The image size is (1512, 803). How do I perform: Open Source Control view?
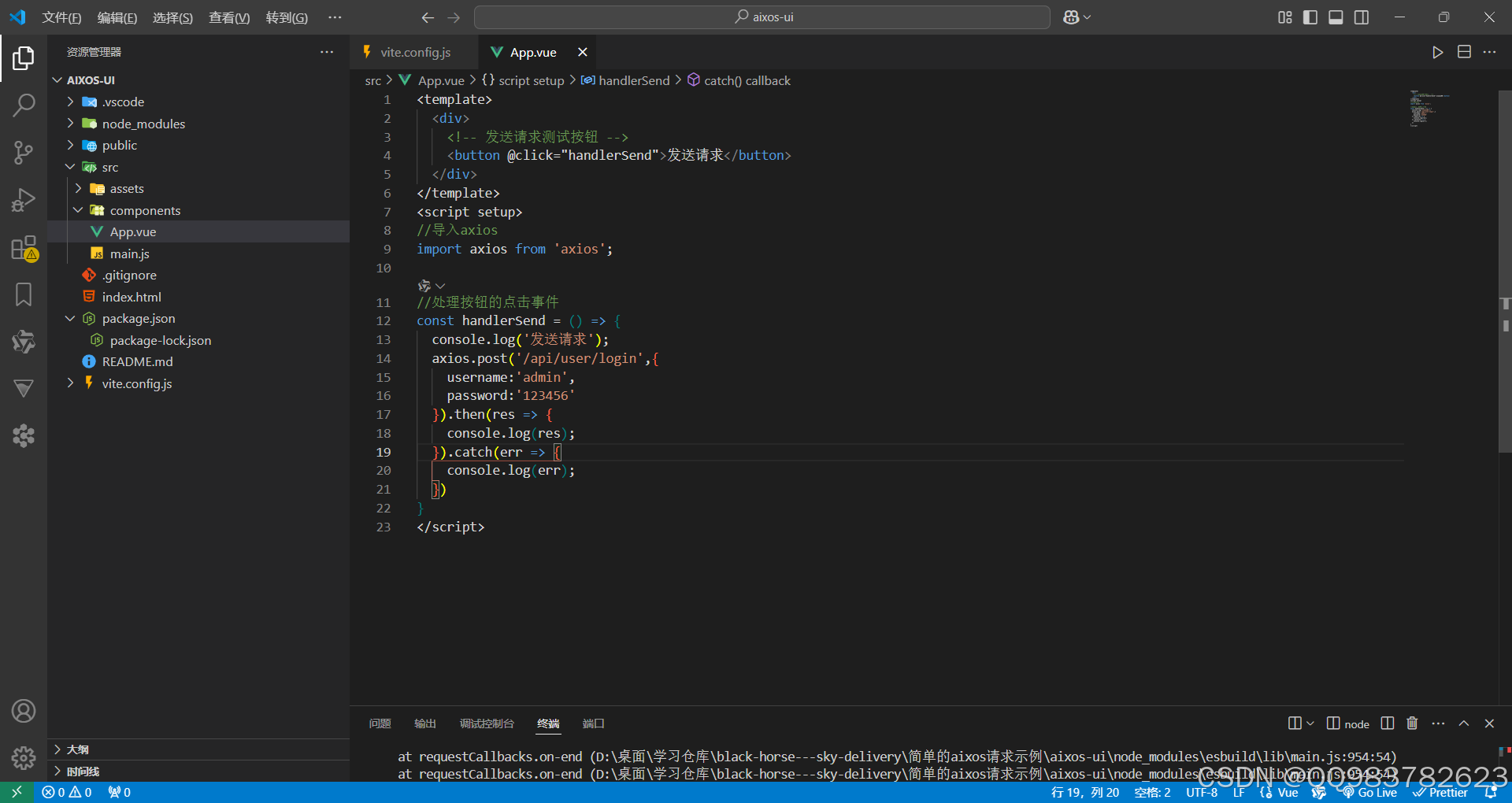coord(24,152)
